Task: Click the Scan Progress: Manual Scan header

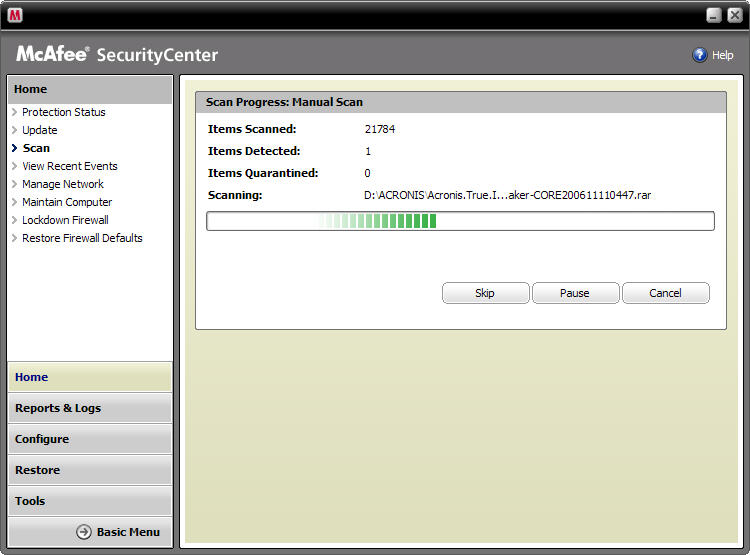Action: [x=461, y=102]
